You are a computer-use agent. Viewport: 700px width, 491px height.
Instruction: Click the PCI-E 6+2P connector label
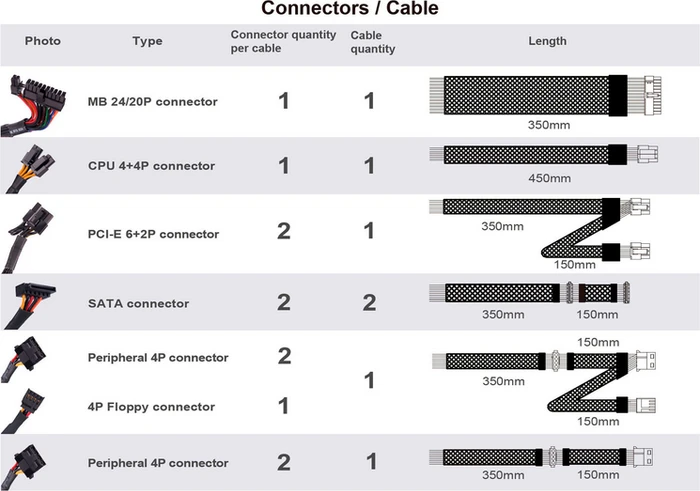[x=153, y=234]
